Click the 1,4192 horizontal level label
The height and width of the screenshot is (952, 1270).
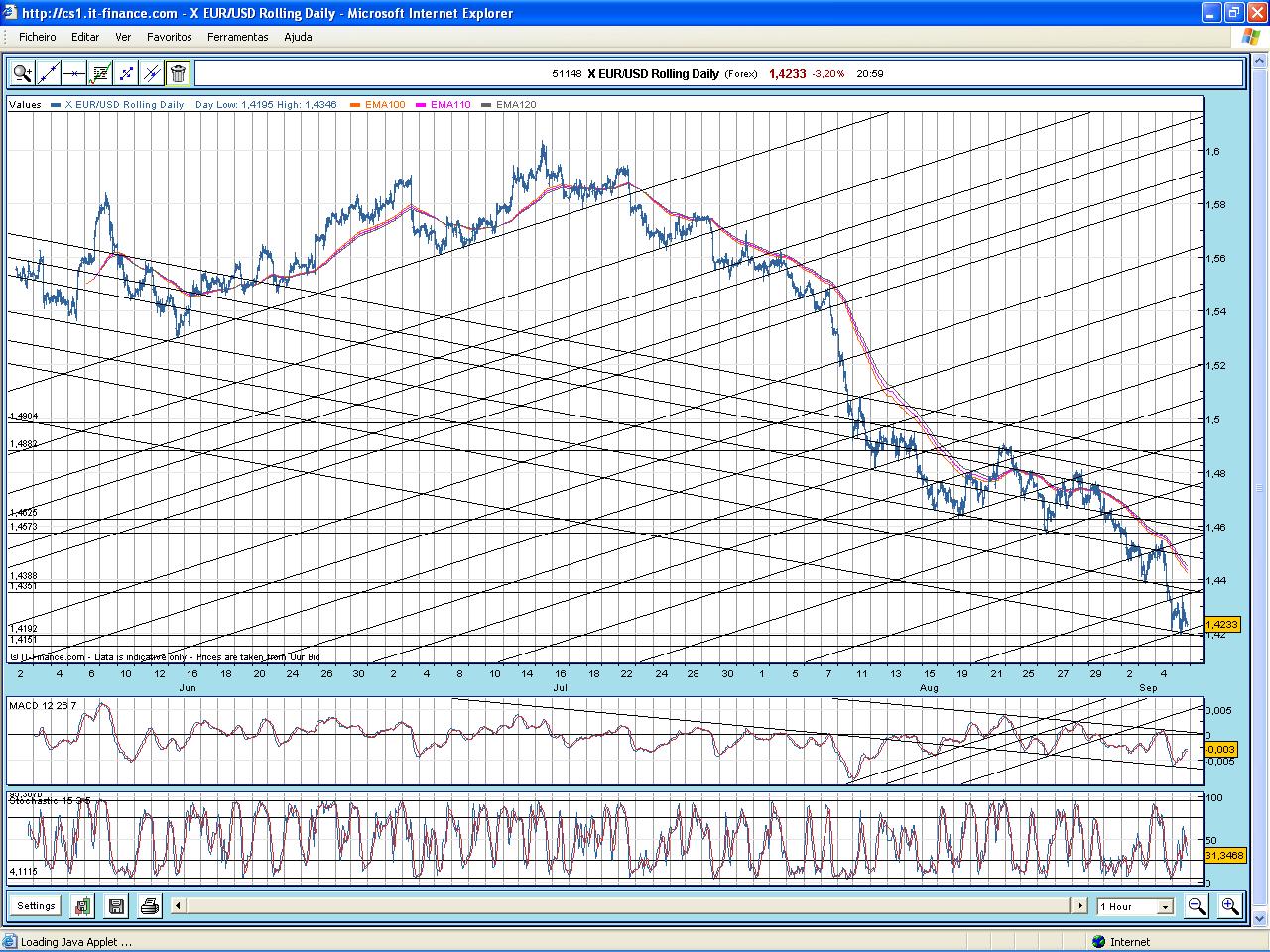23,629
